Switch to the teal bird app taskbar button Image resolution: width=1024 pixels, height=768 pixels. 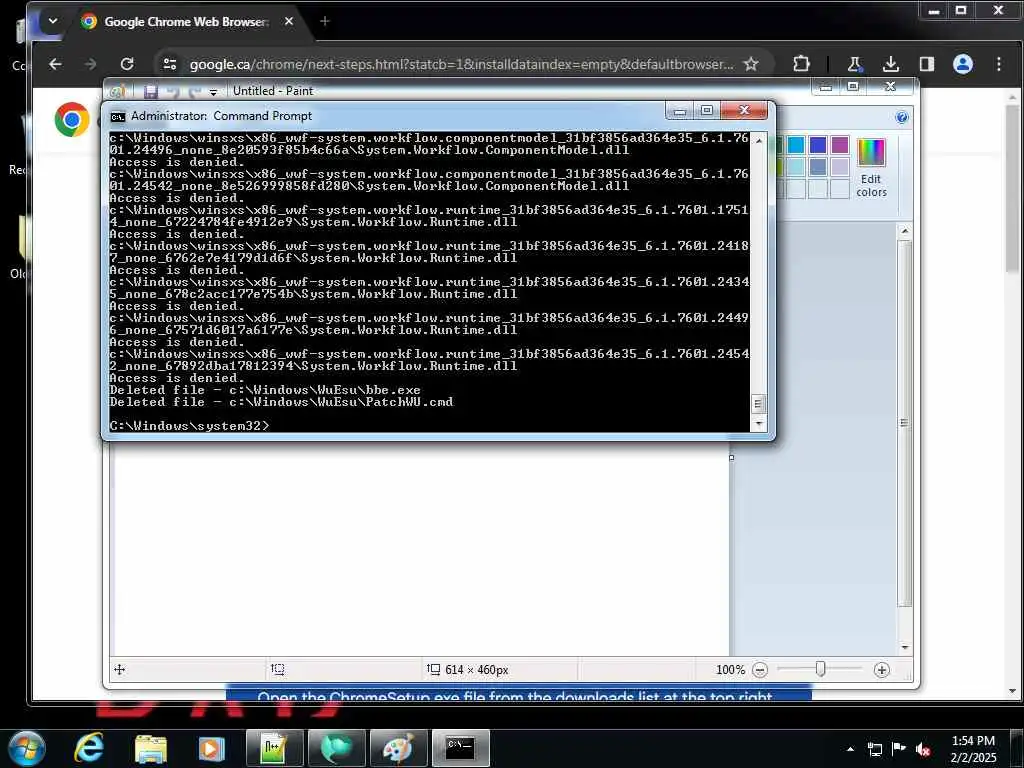coord(336,748)
